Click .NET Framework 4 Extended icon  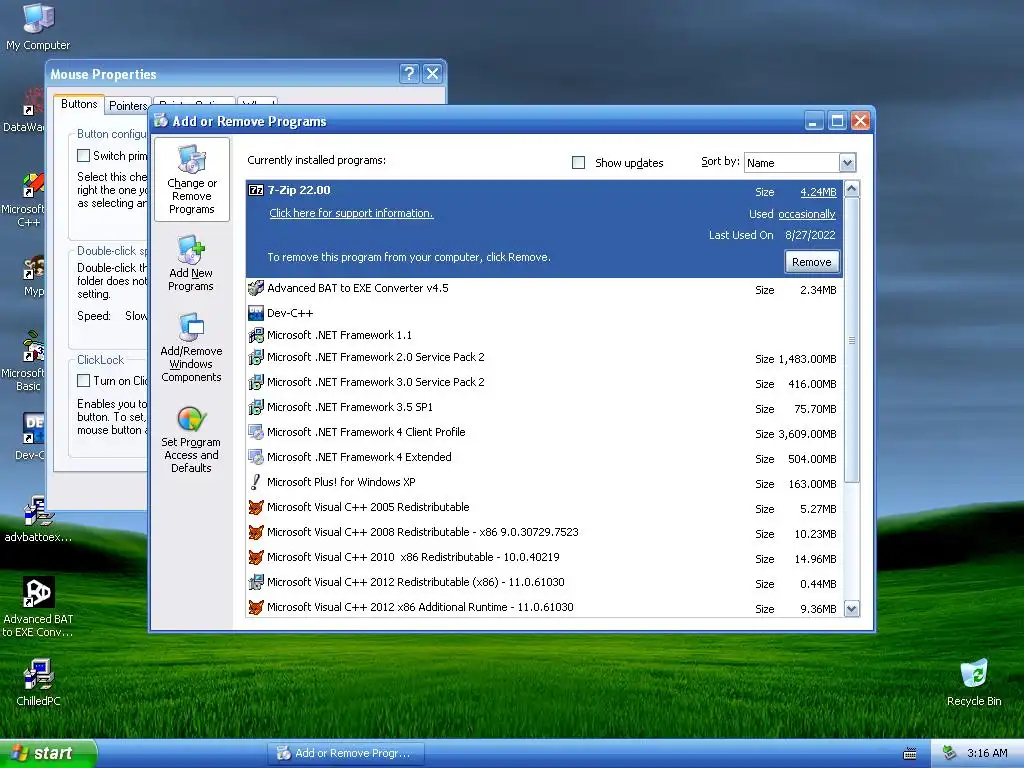pos(256,457)
